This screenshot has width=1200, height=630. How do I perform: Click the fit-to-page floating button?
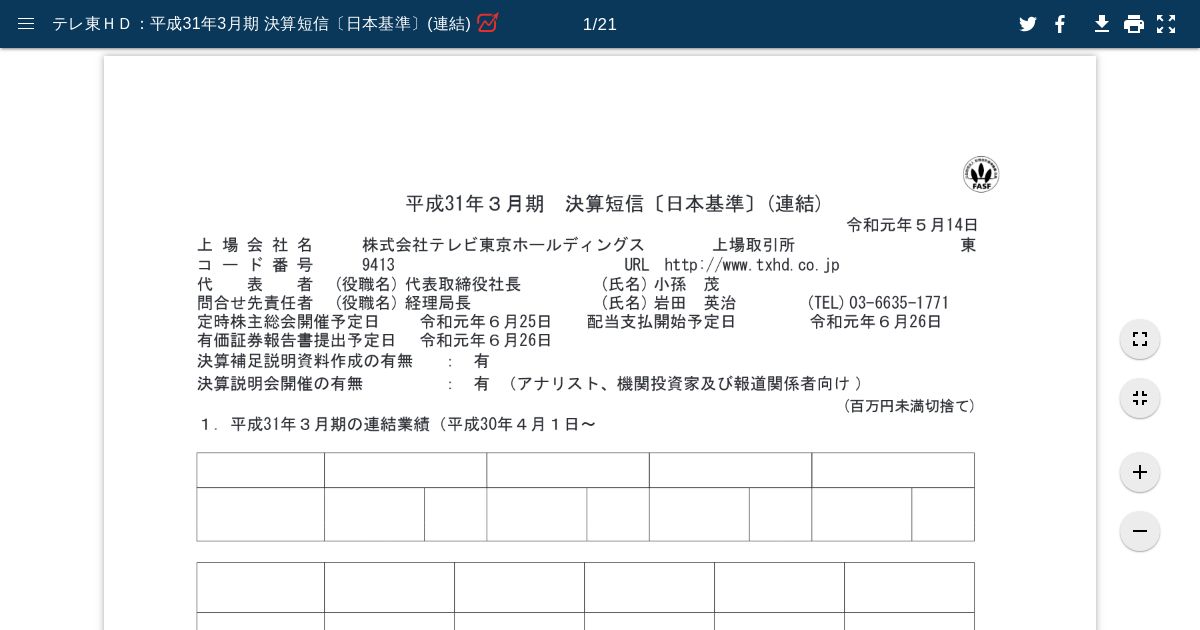[x=1140, y=339]
